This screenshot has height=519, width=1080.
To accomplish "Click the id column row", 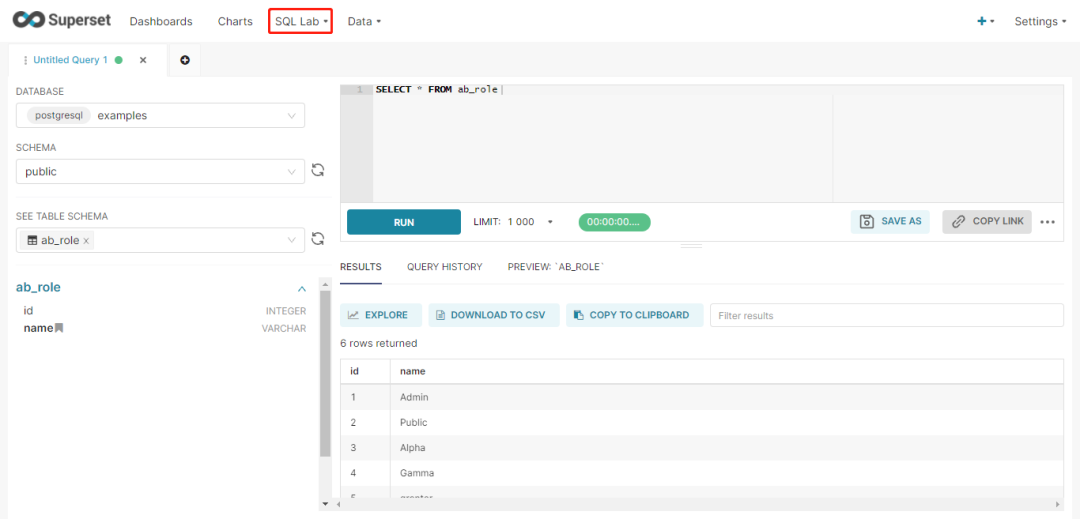I will pyautogui.click(x=165, y=311).
